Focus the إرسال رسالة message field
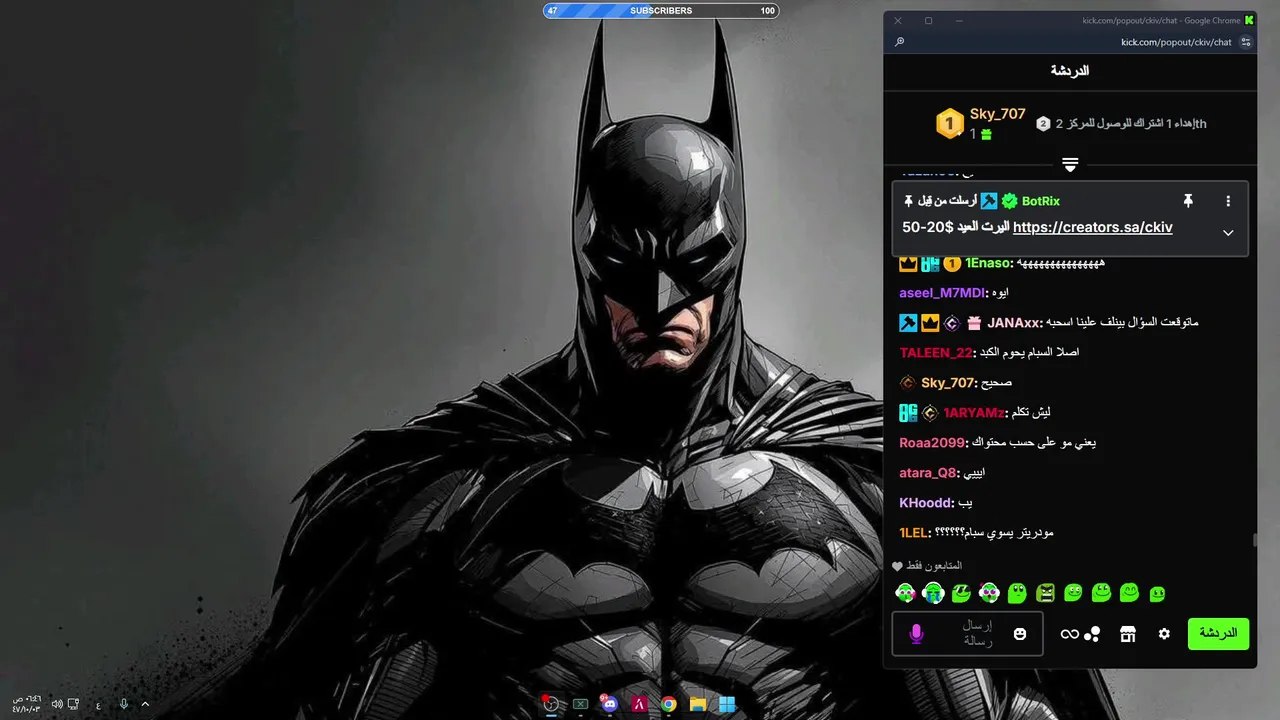Viewport: 1280px width, 720px height. (967, 634)
